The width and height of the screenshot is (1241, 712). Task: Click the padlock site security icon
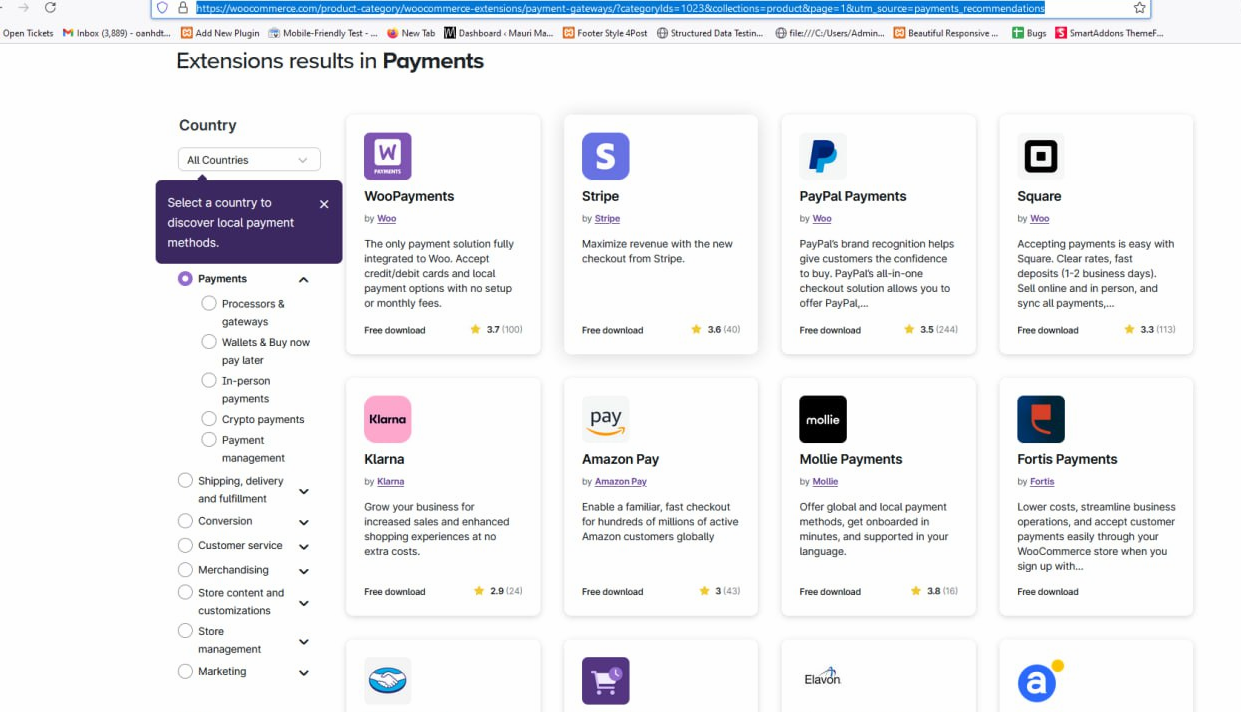(182, 8)
